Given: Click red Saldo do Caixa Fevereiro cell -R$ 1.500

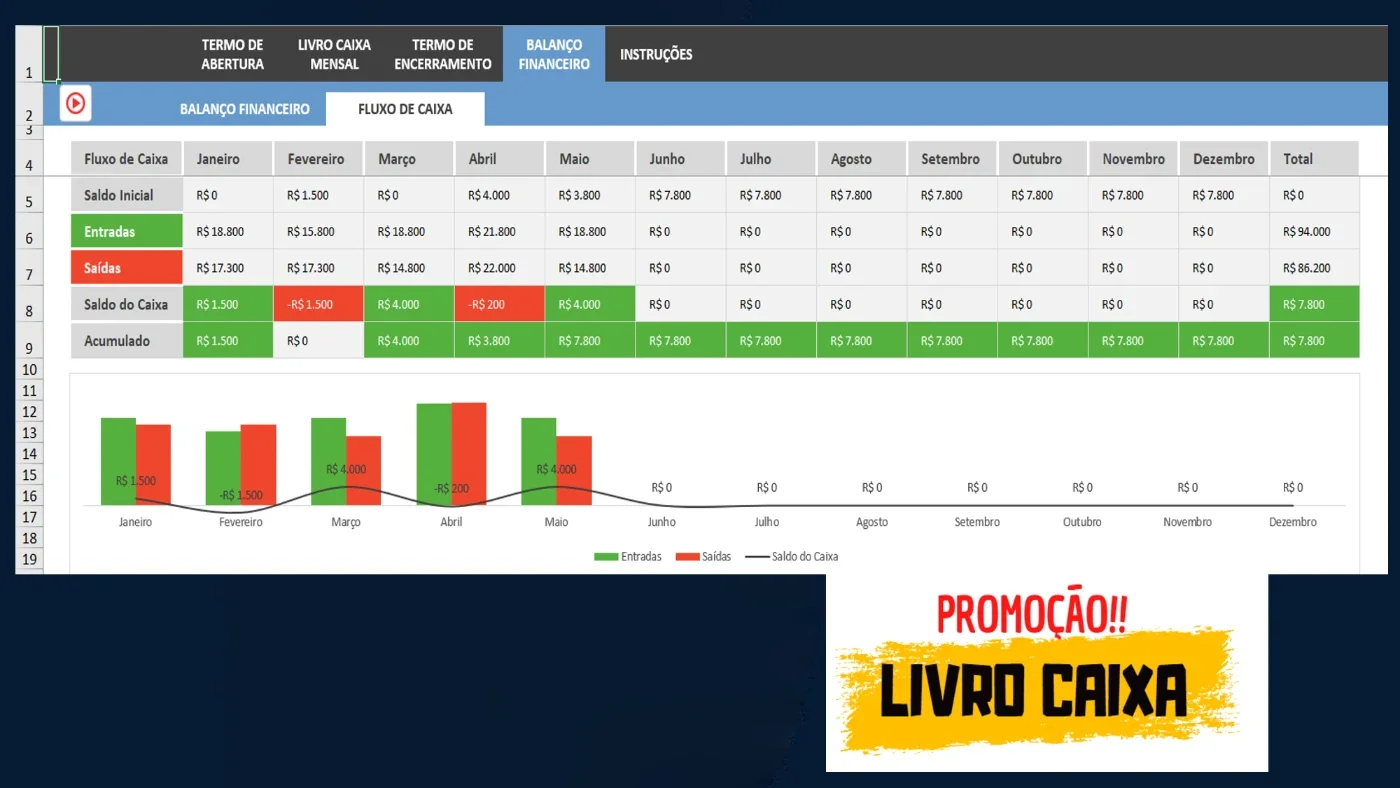Looking at the screenshot, I should [318, 304].
